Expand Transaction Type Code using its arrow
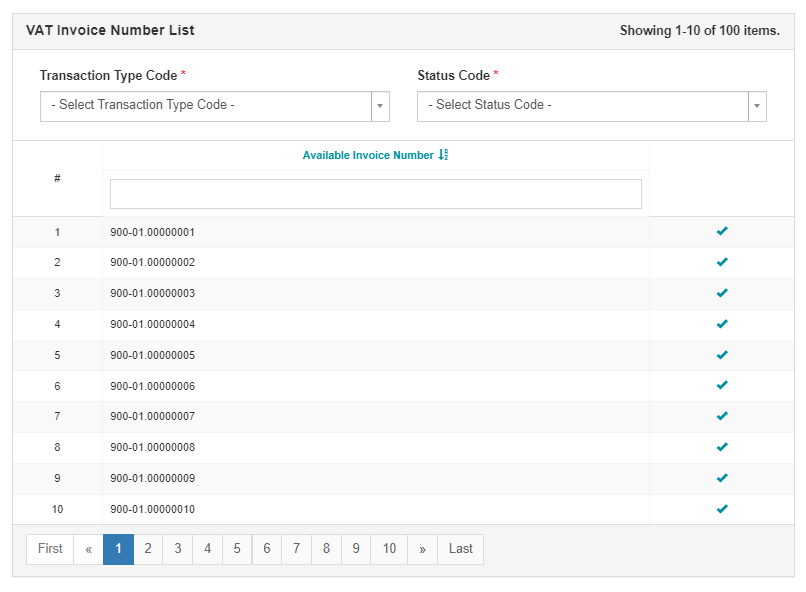The height and width of the screenshot is (592, 806). (x=380, y=106)
